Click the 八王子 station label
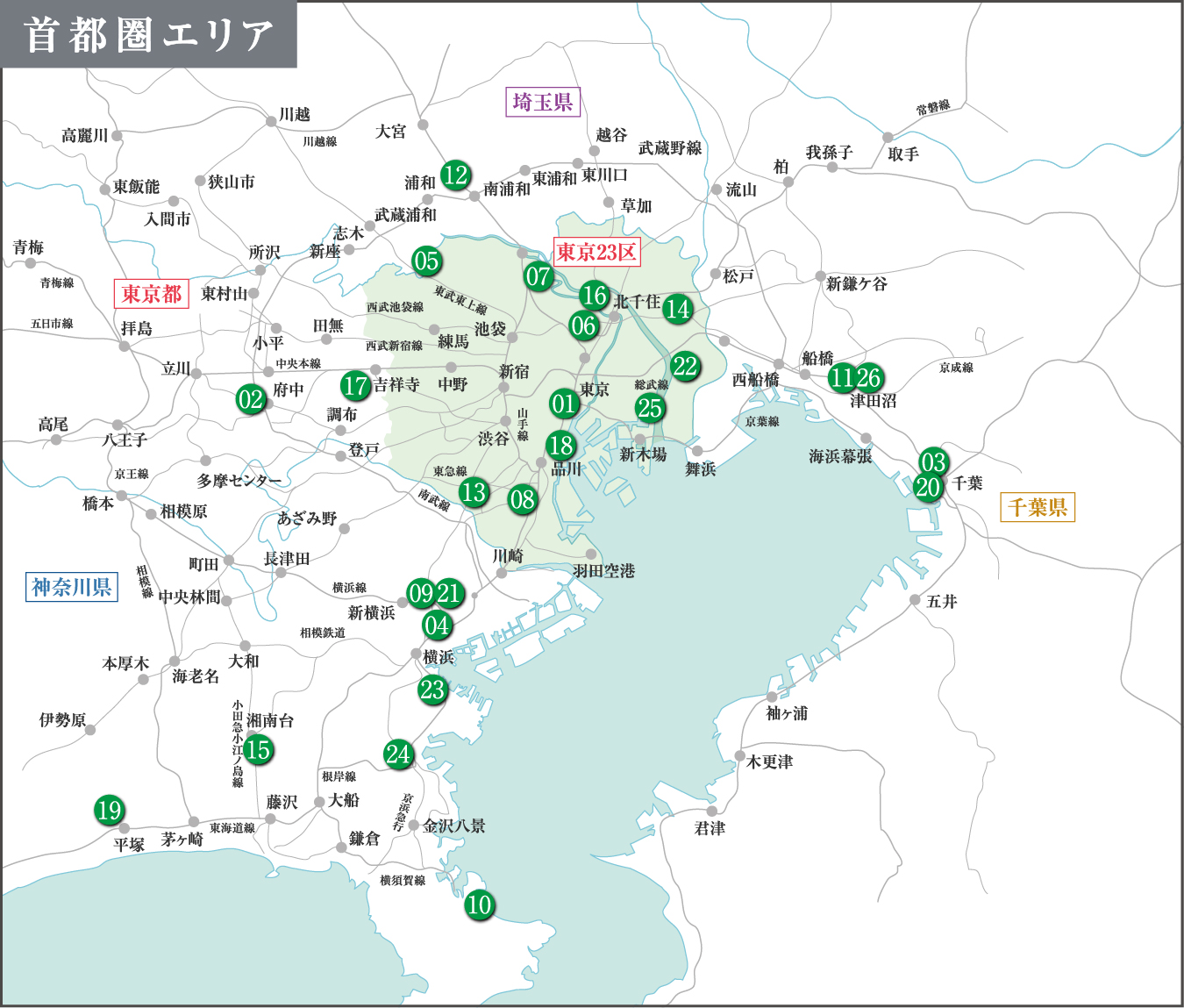Viewport: 1184px width, 1008px height. pos(125,440)
